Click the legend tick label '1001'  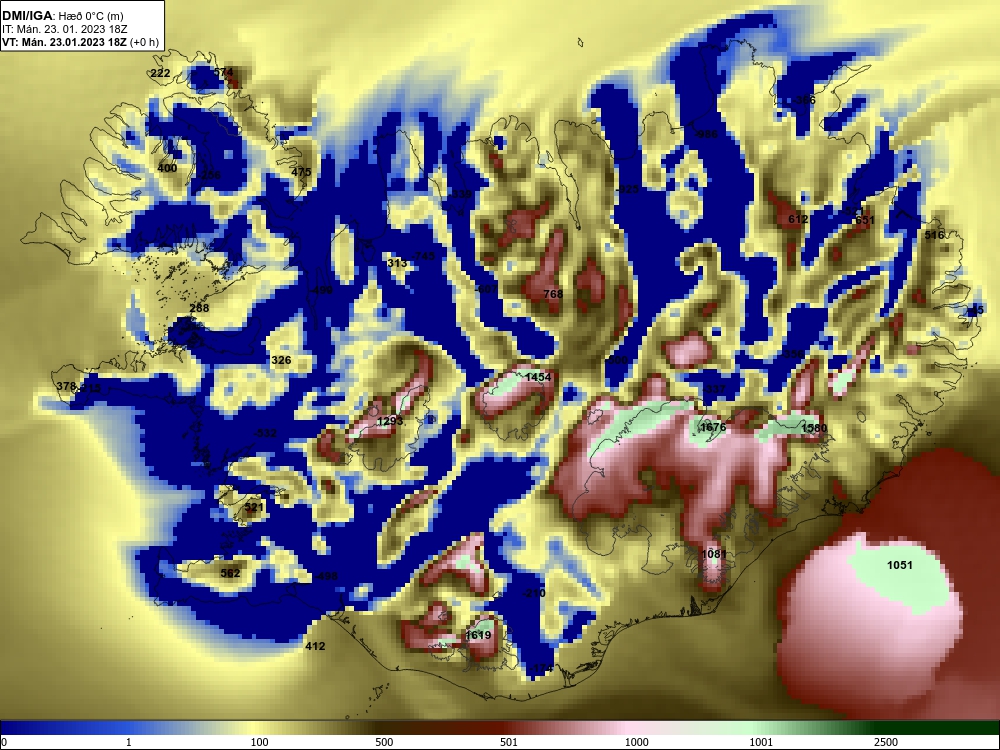click(761, 742)
